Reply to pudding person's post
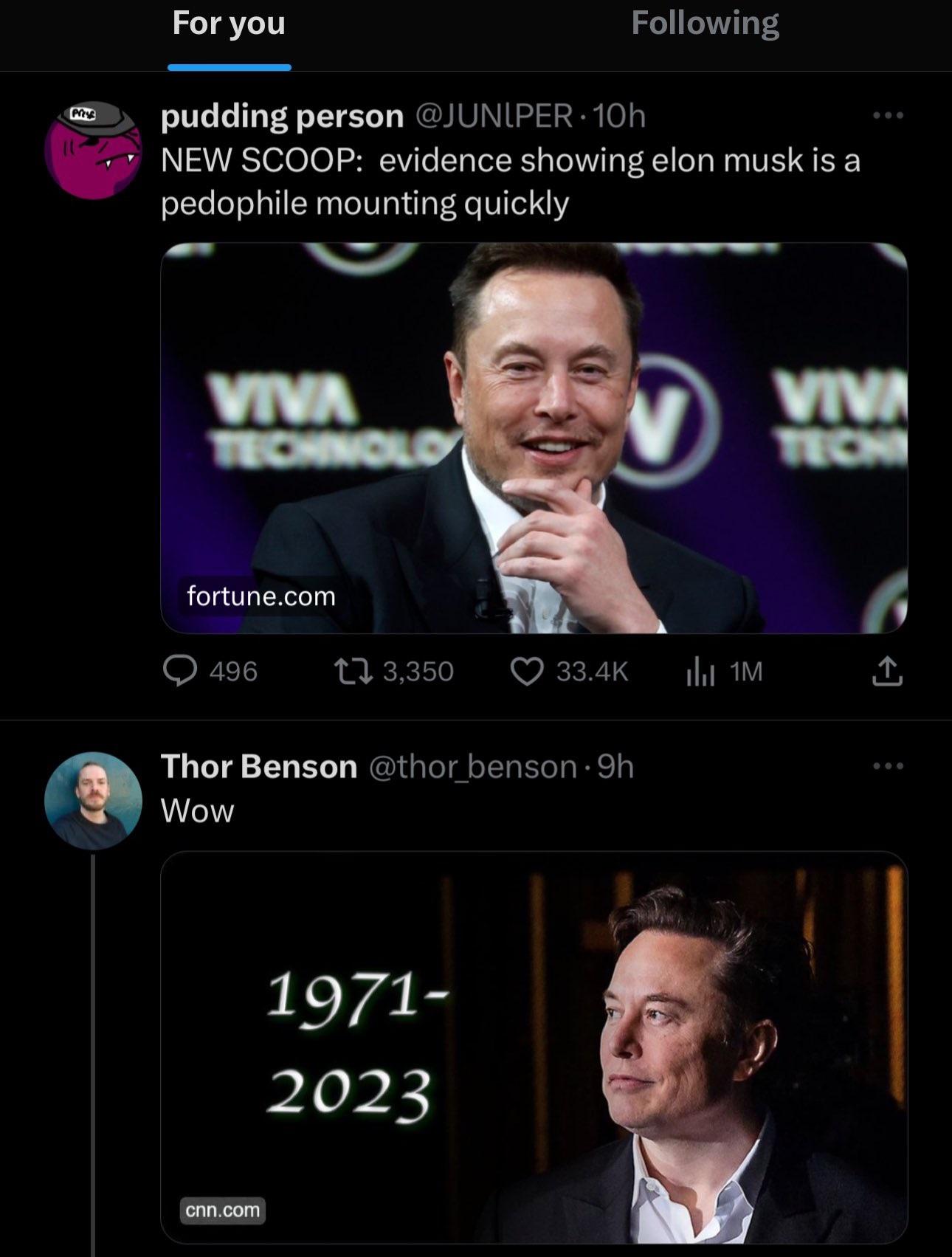The image size is (952, 1257). [179, 671]
